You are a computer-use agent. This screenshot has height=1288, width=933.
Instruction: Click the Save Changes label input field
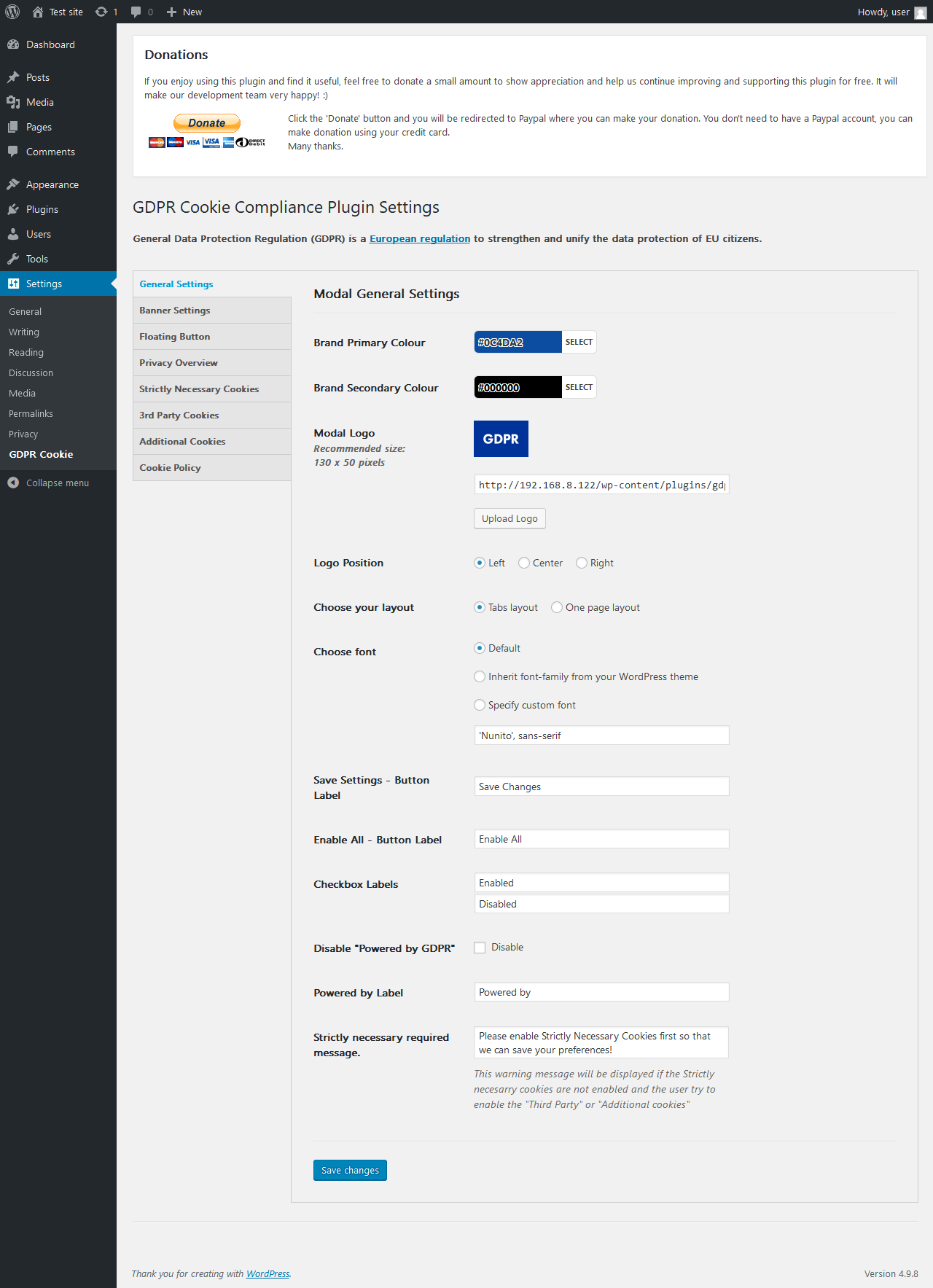(x=601, y=787)
